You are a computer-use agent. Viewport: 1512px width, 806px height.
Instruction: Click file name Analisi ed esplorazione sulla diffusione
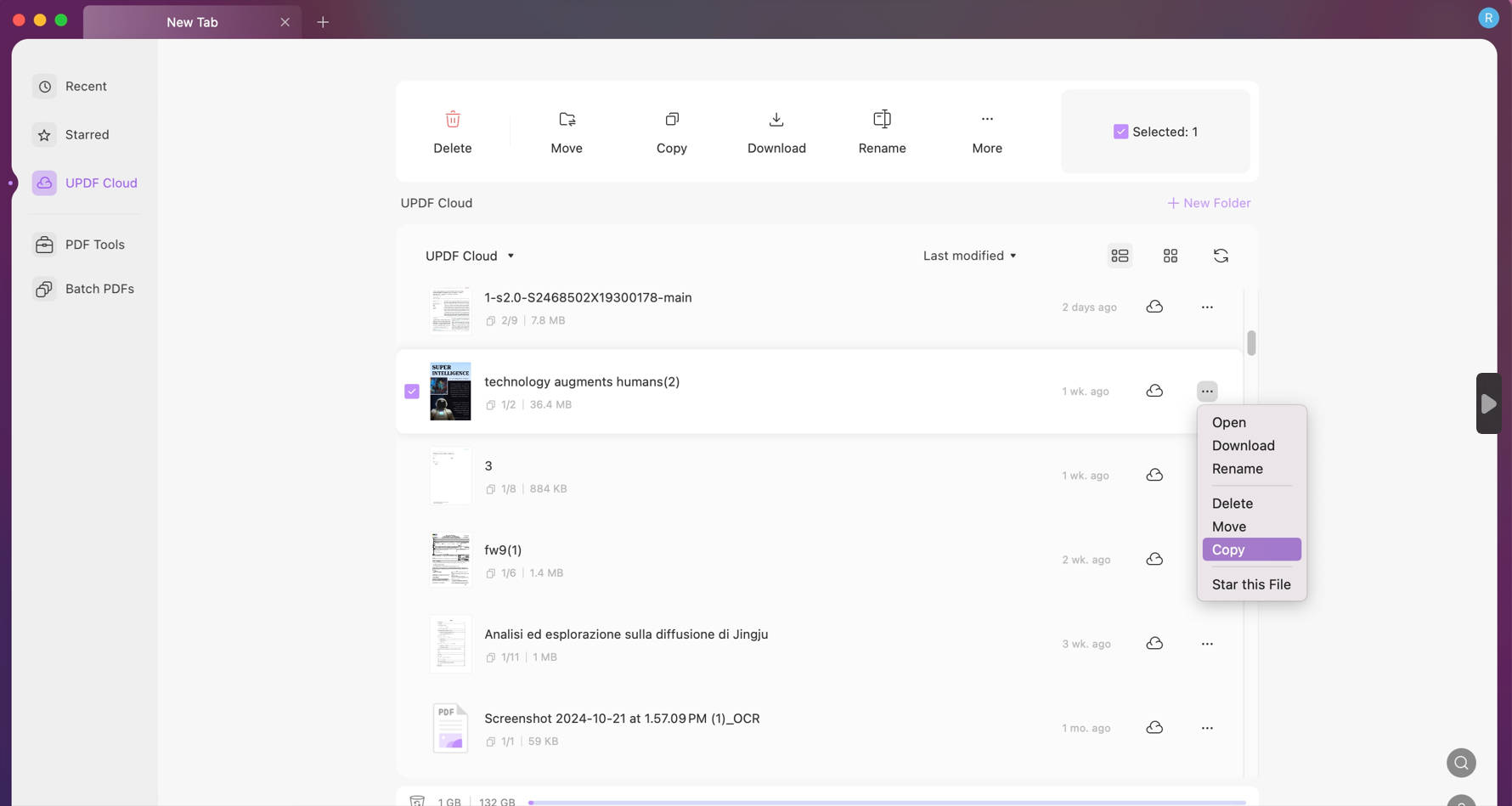(626, 634)
